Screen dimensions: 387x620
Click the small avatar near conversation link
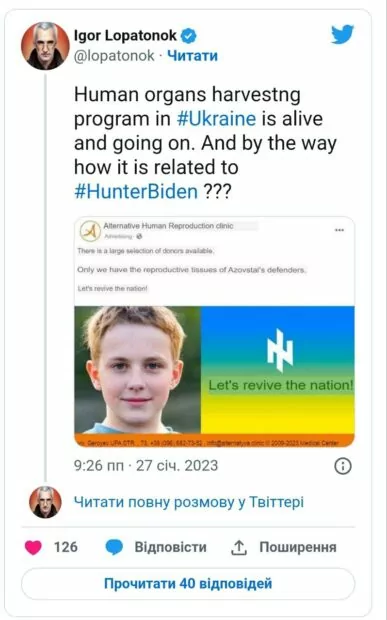coord(45,502)
